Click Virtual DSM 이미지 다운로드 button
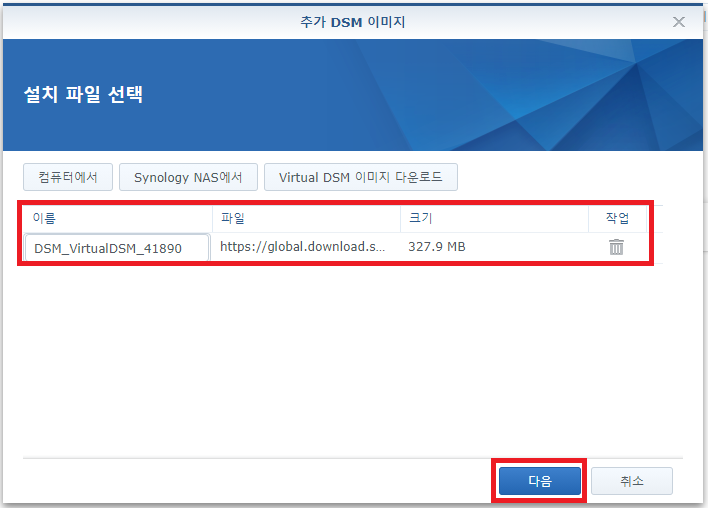708x508 pixels. tap(361, 177)
